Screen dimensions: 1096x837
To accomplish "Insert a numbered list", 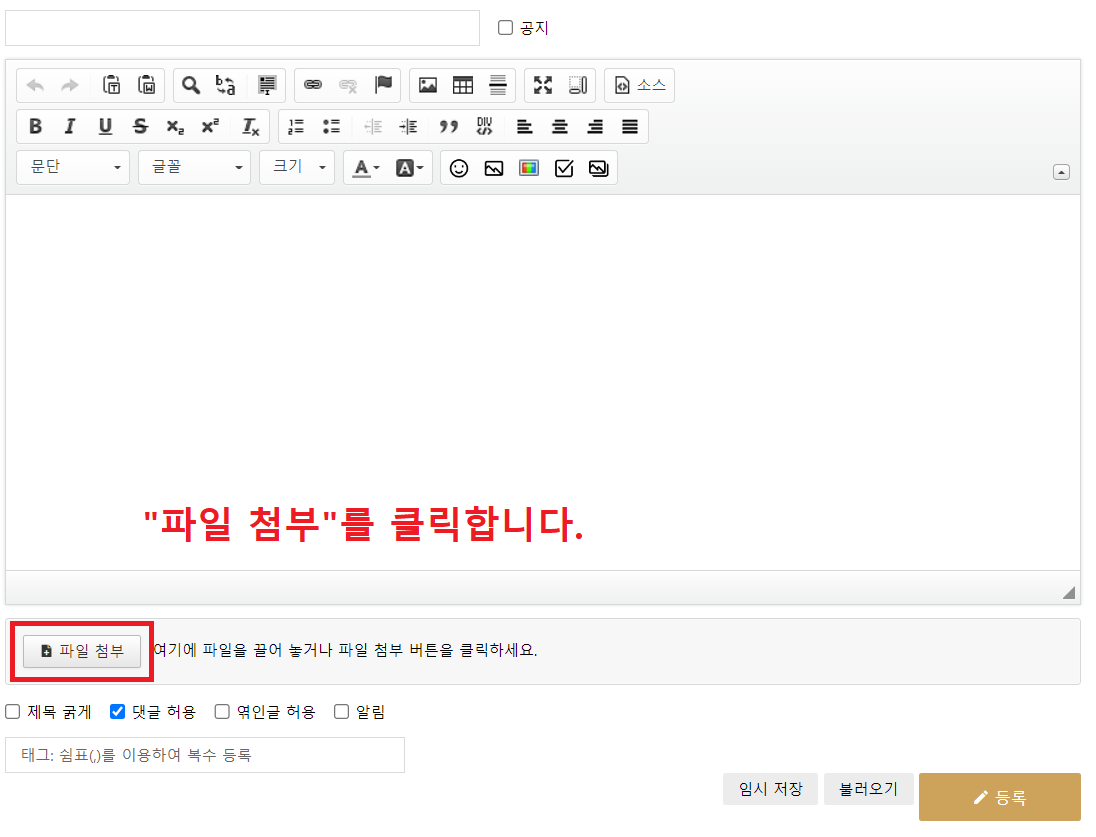I will (x=296, y=127).
